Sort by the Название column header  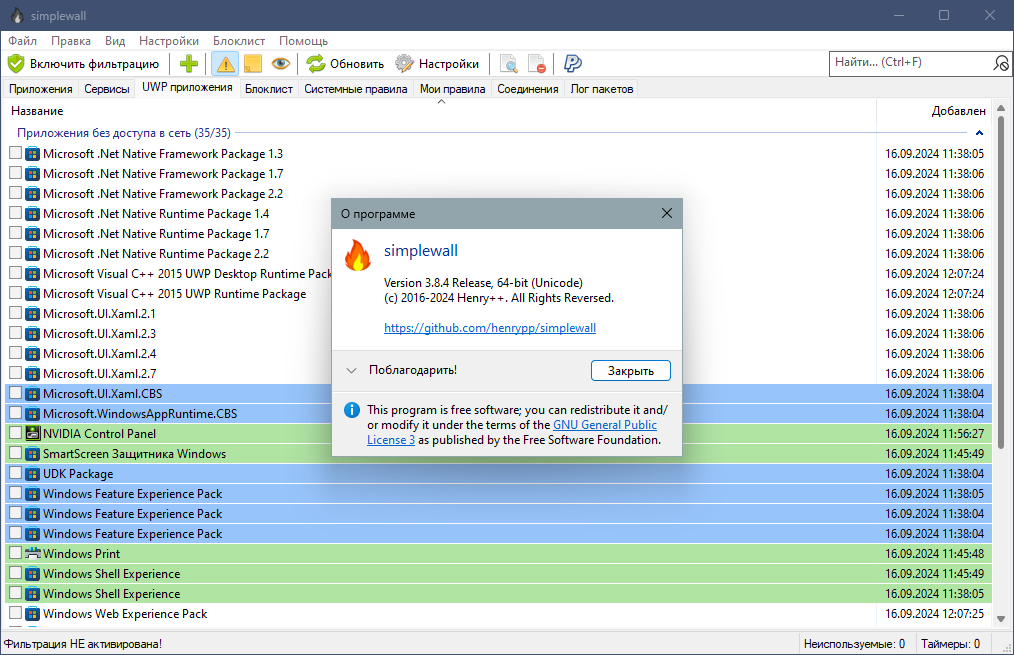(440, 111)
